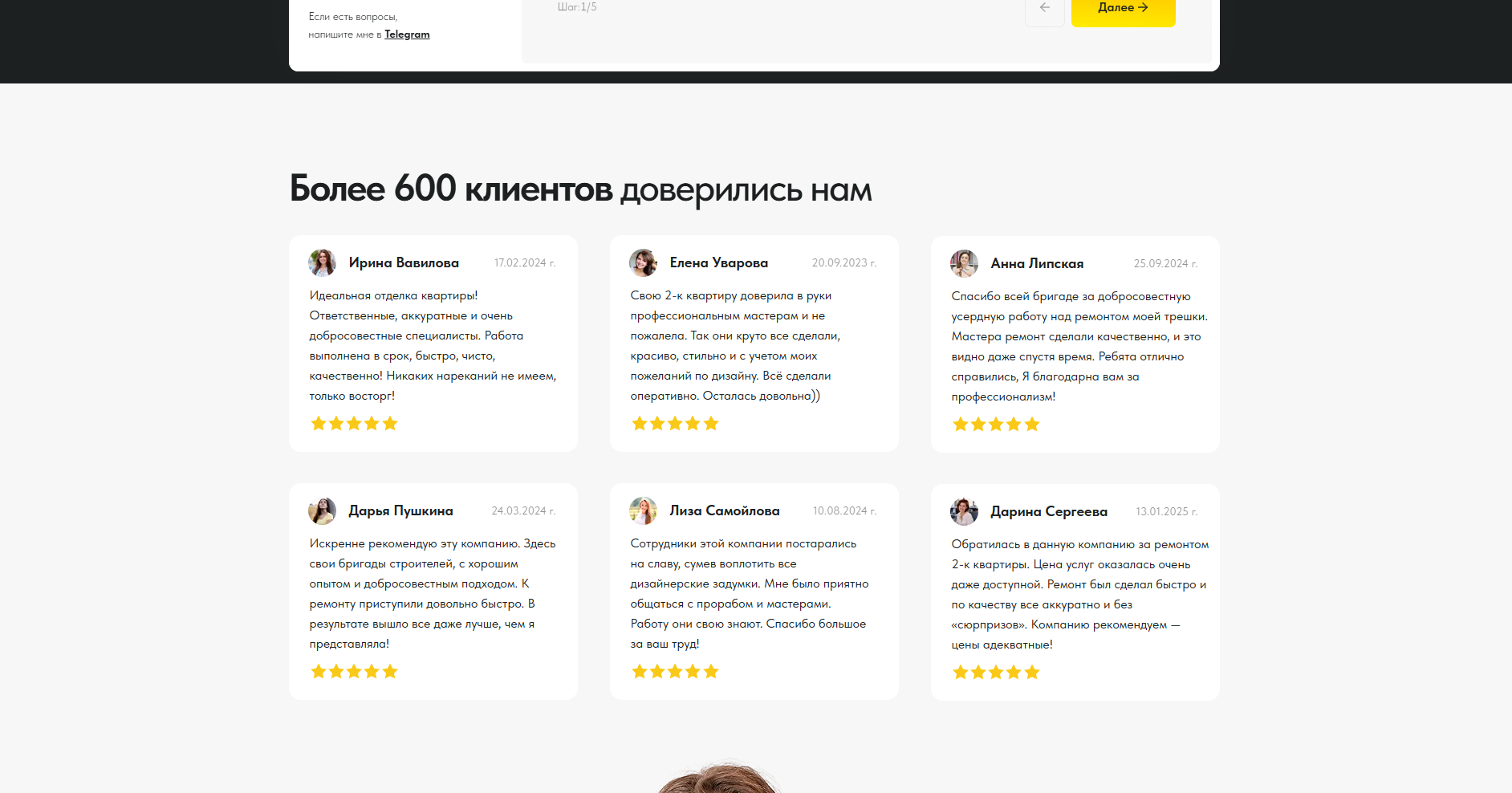Click the star rating in Анна Липская's review

(x=996, y=424)
